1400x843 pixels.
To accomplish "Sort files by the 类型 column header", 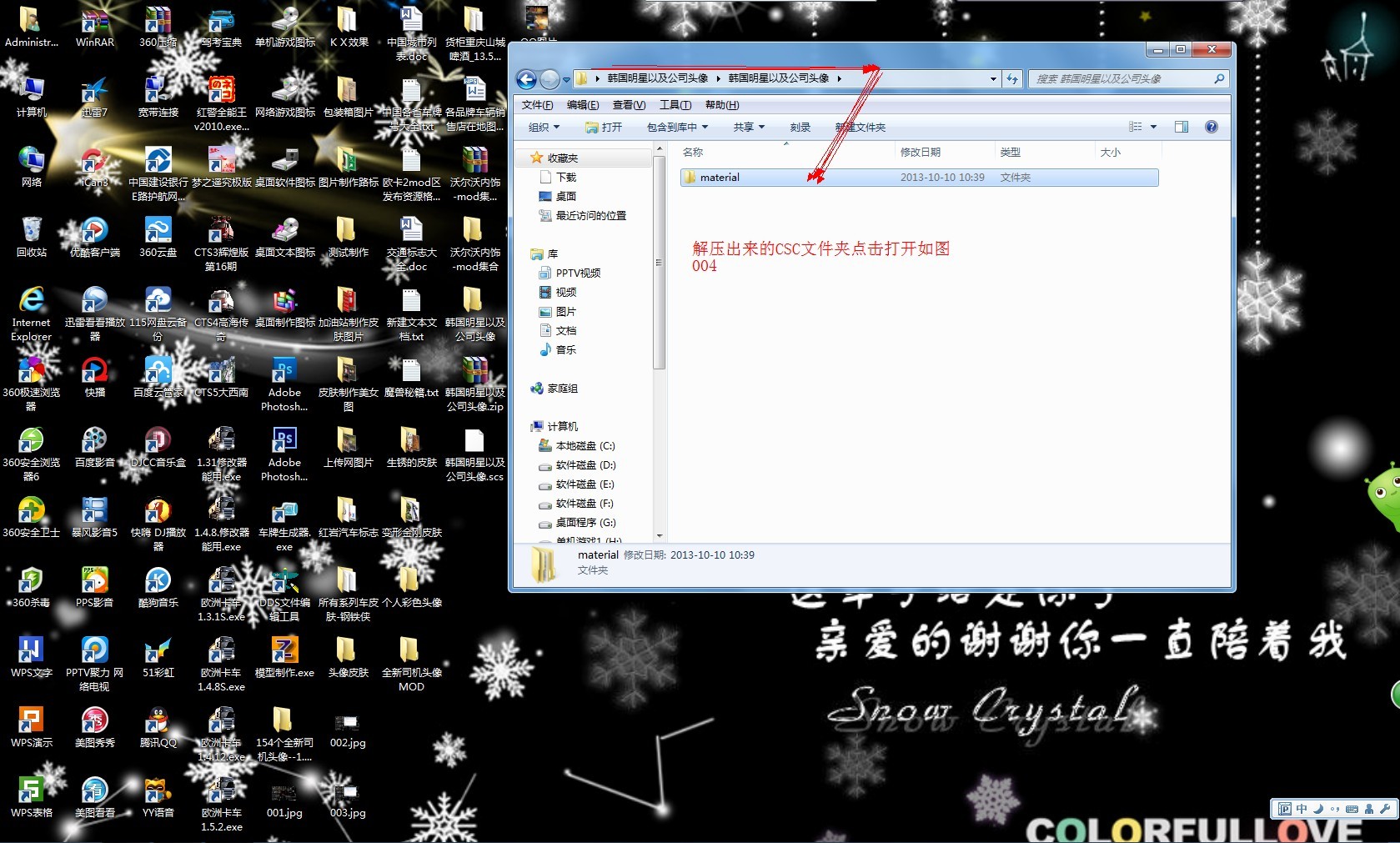I will coord(1046,153).
